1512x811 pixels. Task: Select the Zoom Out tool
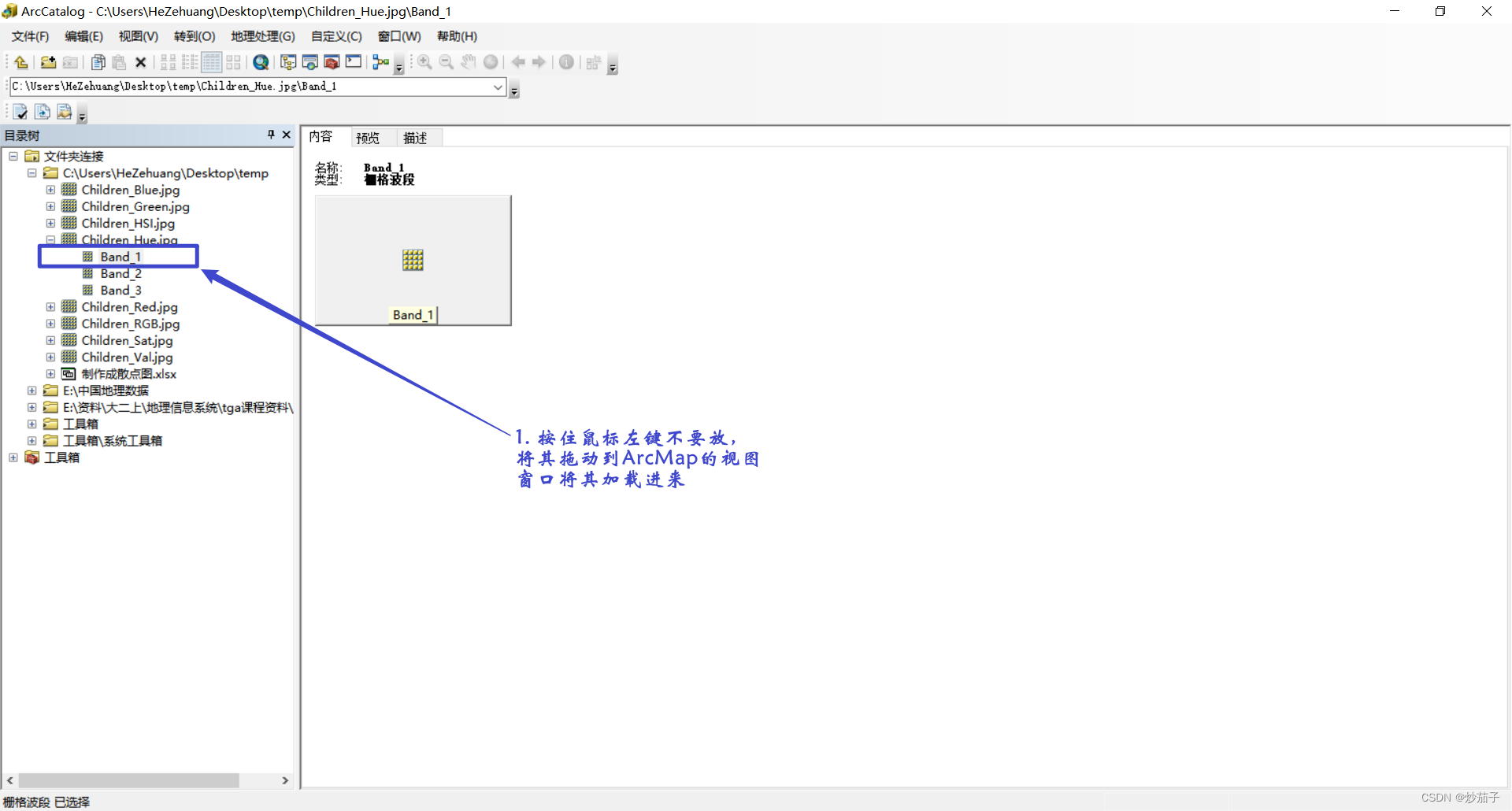tap(447, 62)
